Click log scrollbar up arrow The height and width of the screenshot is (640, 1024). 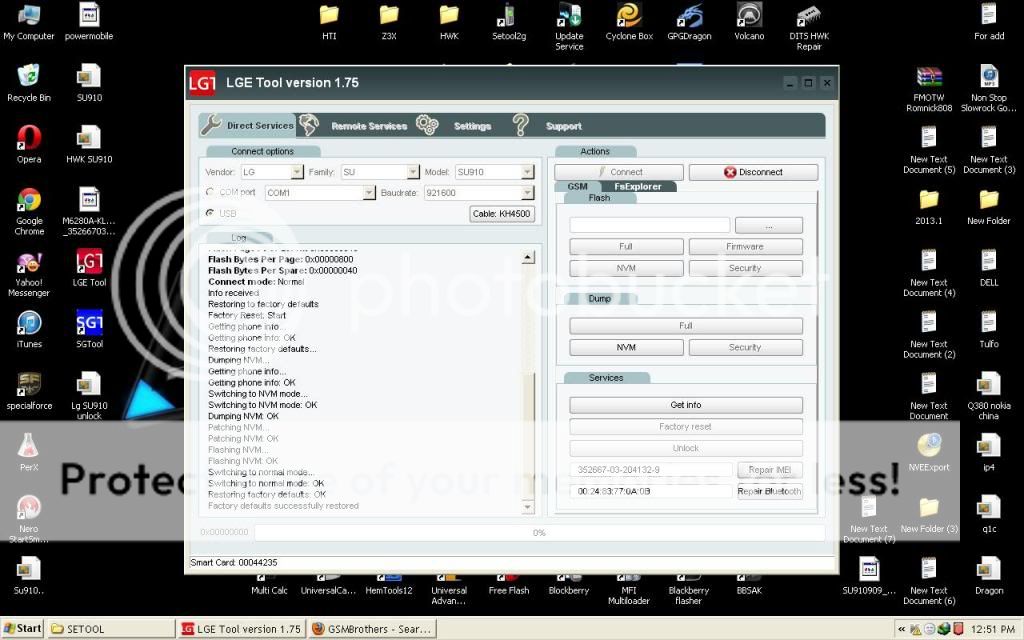pos(528,257)
